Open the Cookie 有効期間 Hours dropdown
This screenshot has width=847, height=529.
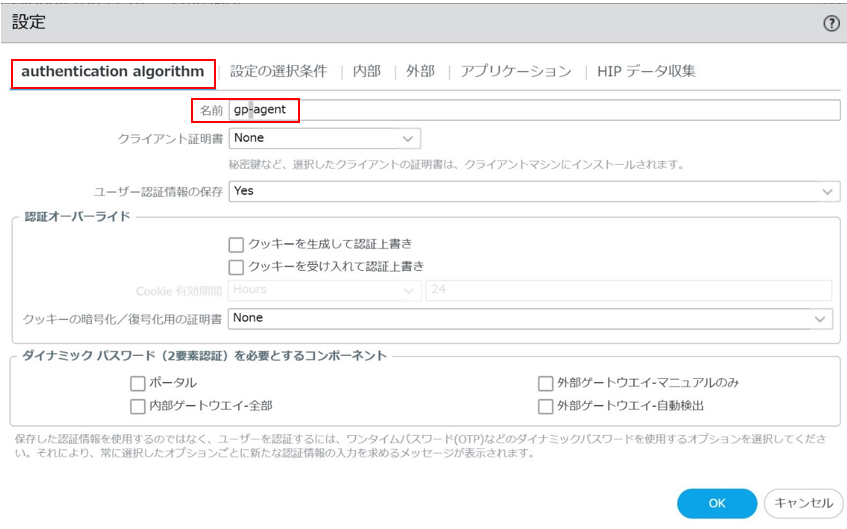tap(324, 290)
